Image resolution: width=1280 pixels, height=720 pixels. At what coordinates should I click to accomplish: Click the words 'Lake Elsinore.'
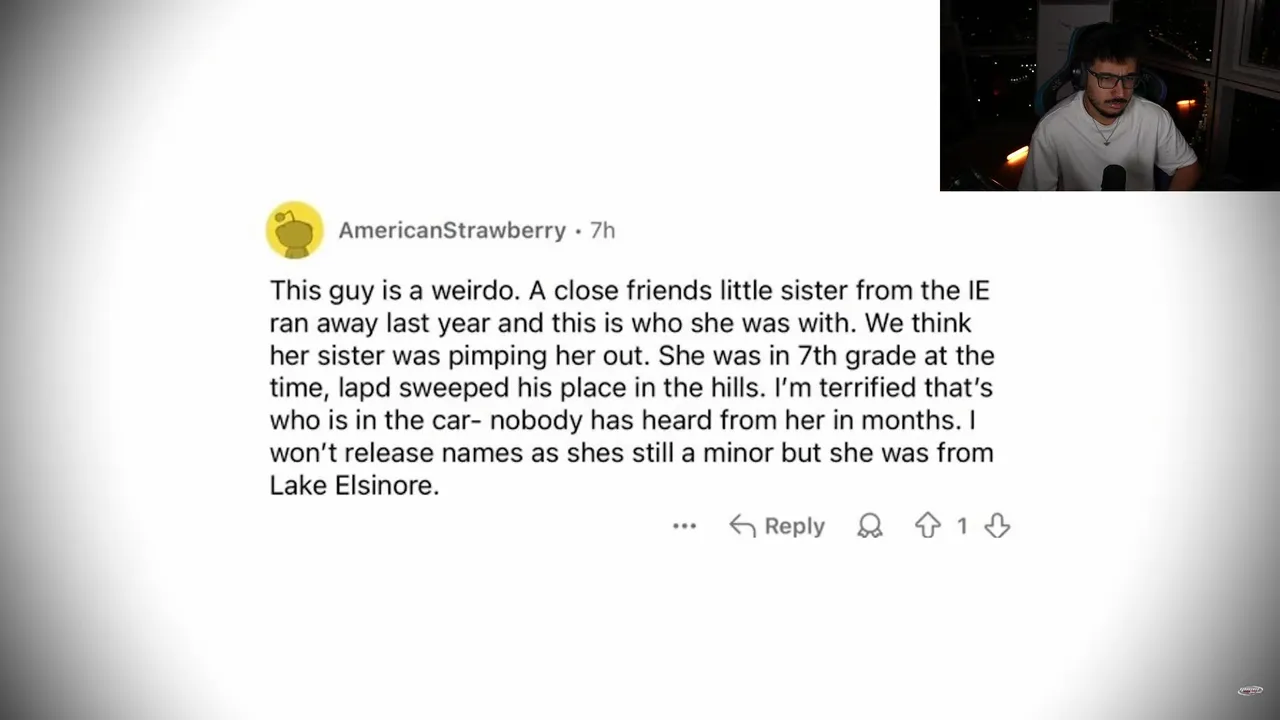[355, 487]
